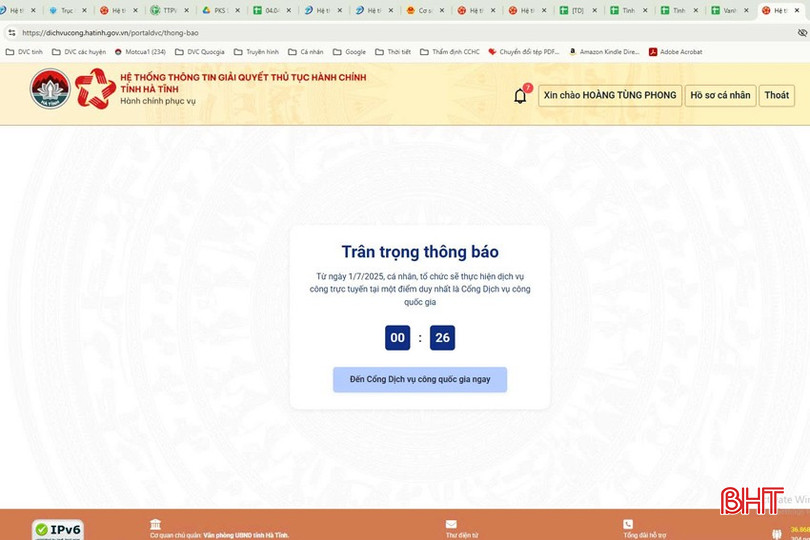The image size is (810, 540).
Task: Switch to the TTPI browser tab
Action: (164, 11)
